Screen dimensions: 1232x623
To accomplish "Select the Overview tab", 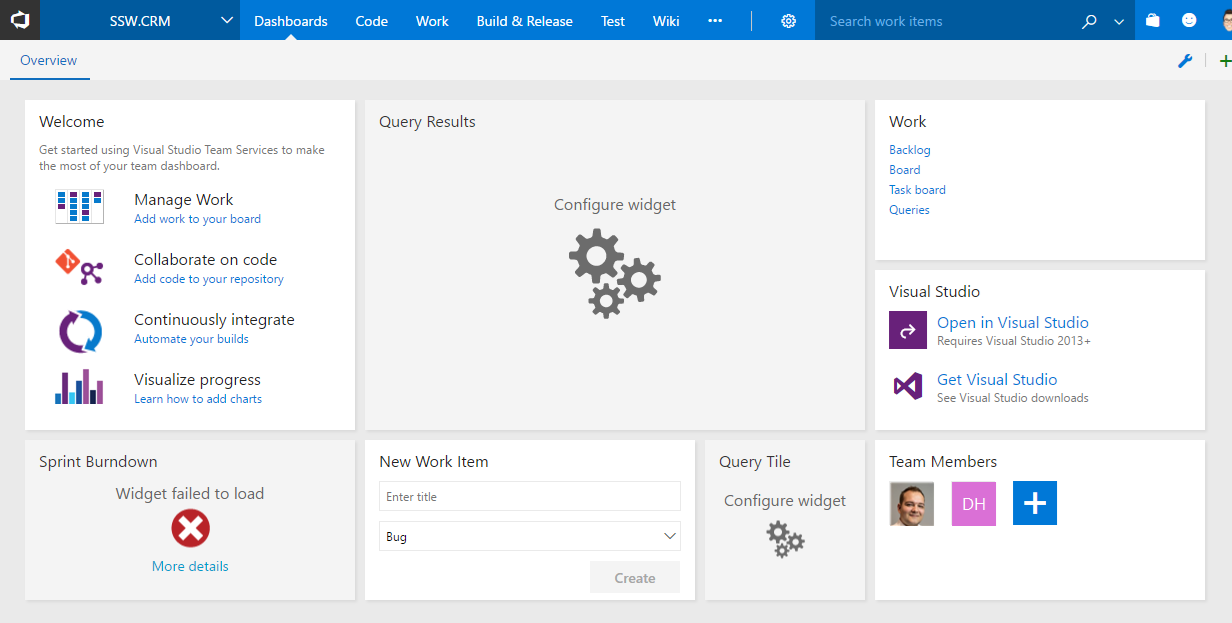I will [48, 61].
